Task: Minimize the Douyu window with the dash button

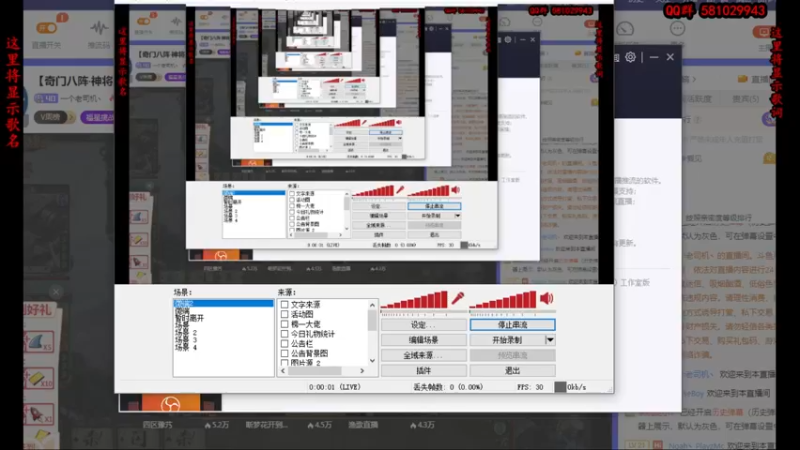Action: pos(654,57)
